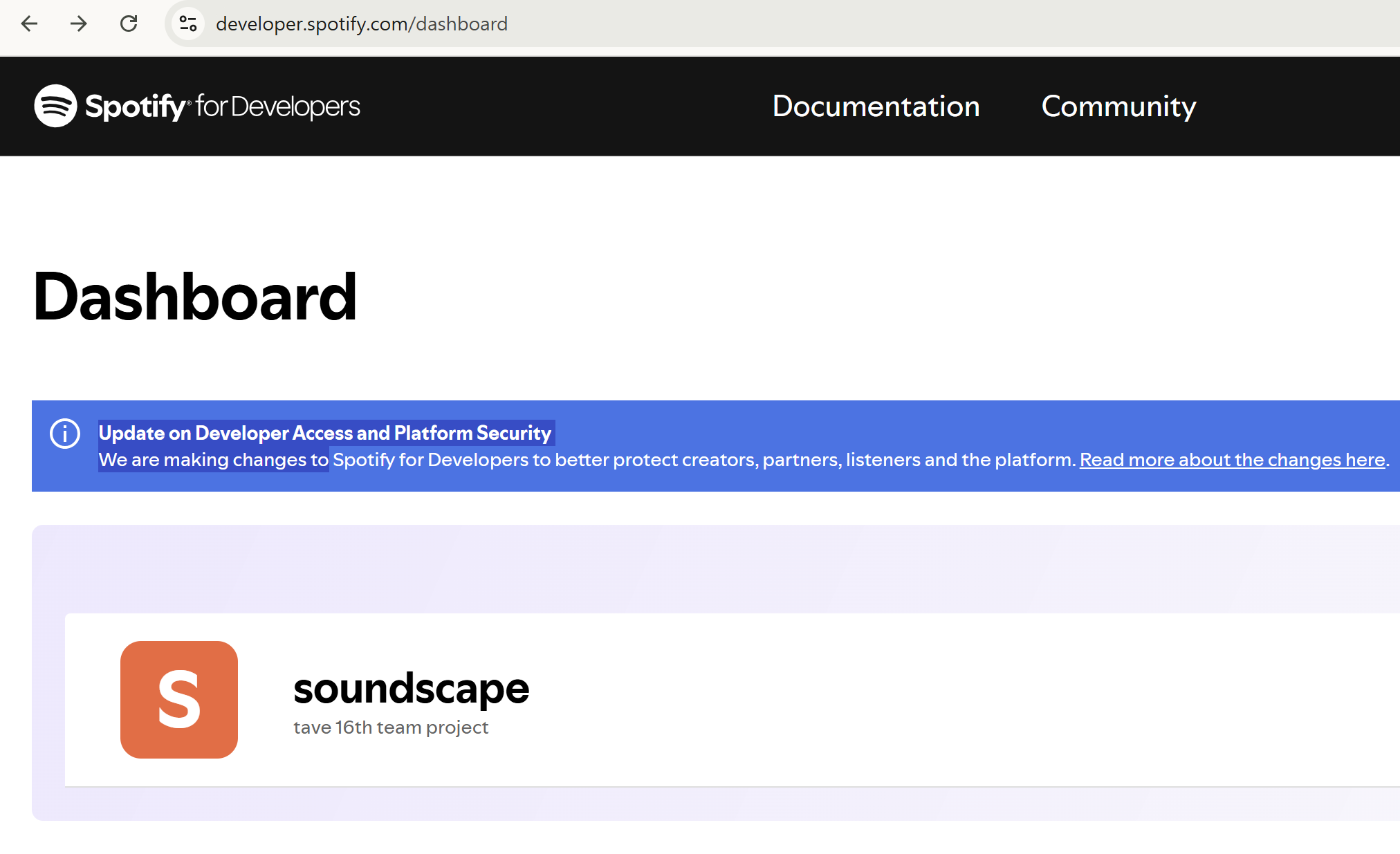Follow the 'Read more about the changes here' link
Image resolution: width=1400 pixels, height=854 pixels.
pyautogui.click(x=1232, y=460)
